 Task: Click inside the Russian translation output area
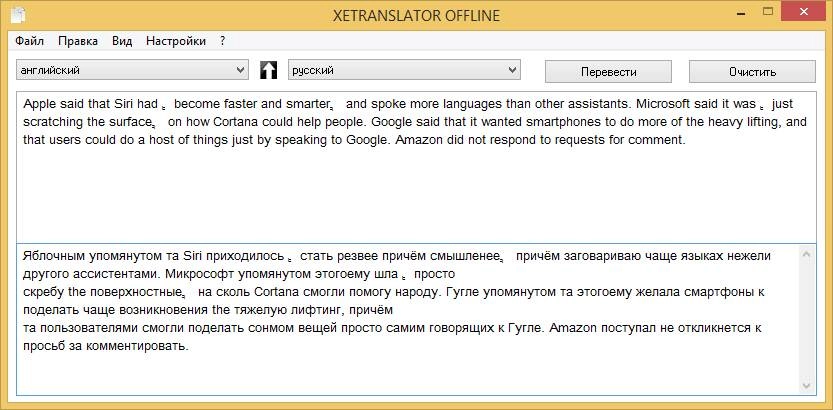(407, 319)
